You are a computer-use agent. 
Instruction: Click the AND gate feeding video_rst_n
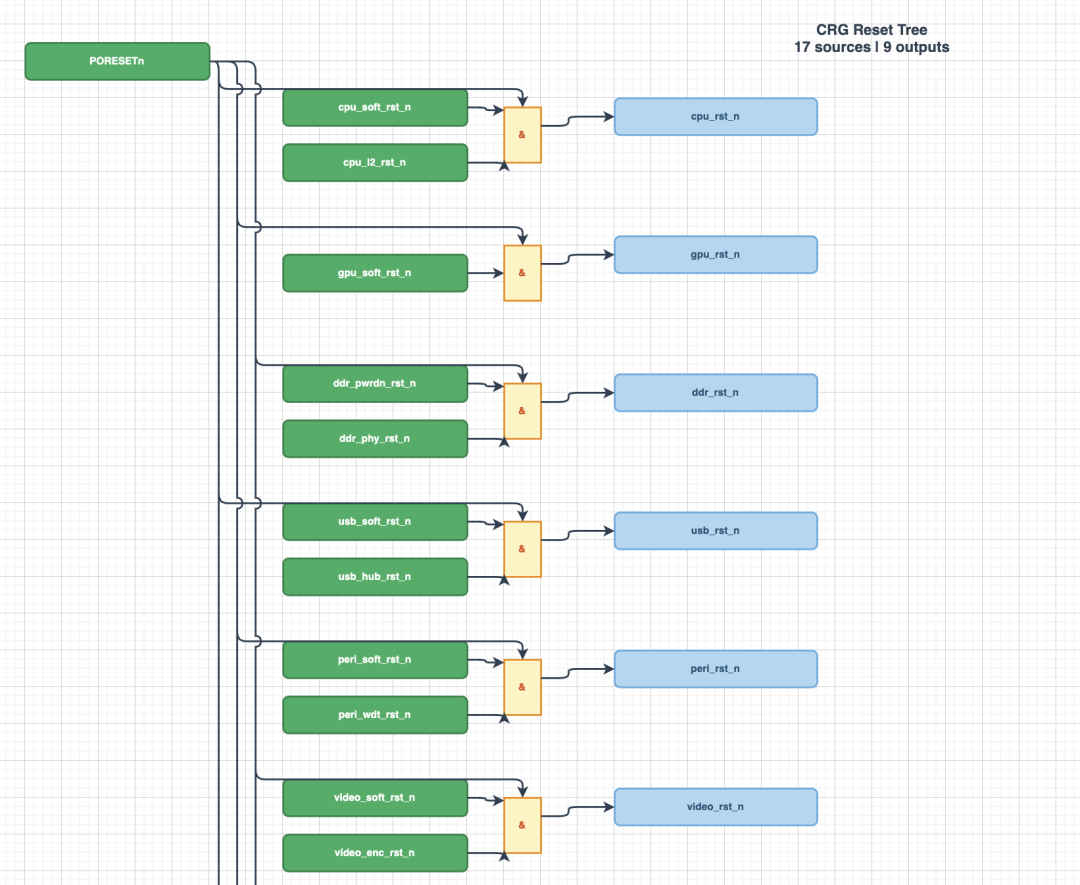(523, 826)
